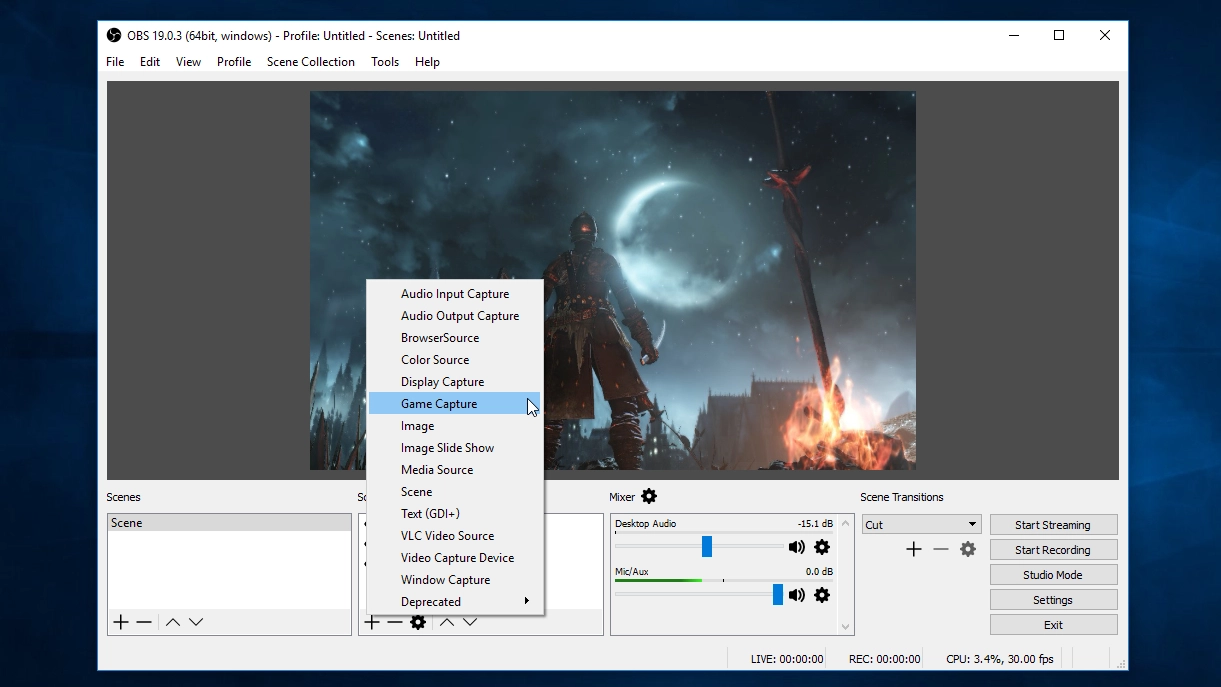The height and width of the screenshot is (687, 1221).
Task: Click Start Streaming button
Action: point(1053,525)
